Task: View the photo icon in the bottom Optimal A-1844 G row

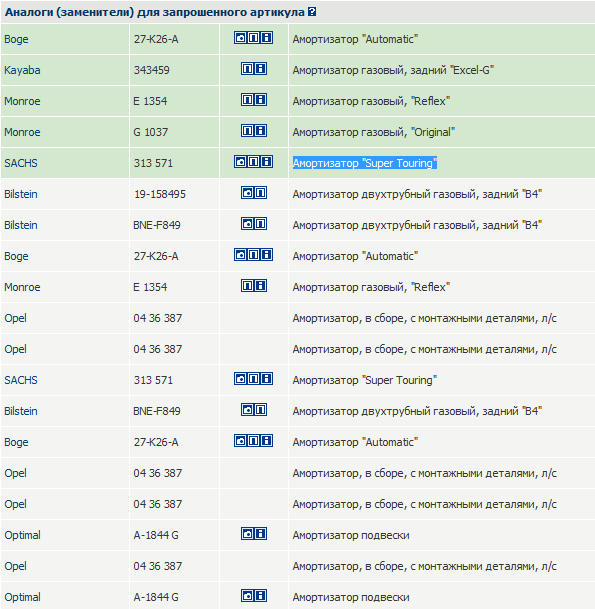Action: (247, 596)
